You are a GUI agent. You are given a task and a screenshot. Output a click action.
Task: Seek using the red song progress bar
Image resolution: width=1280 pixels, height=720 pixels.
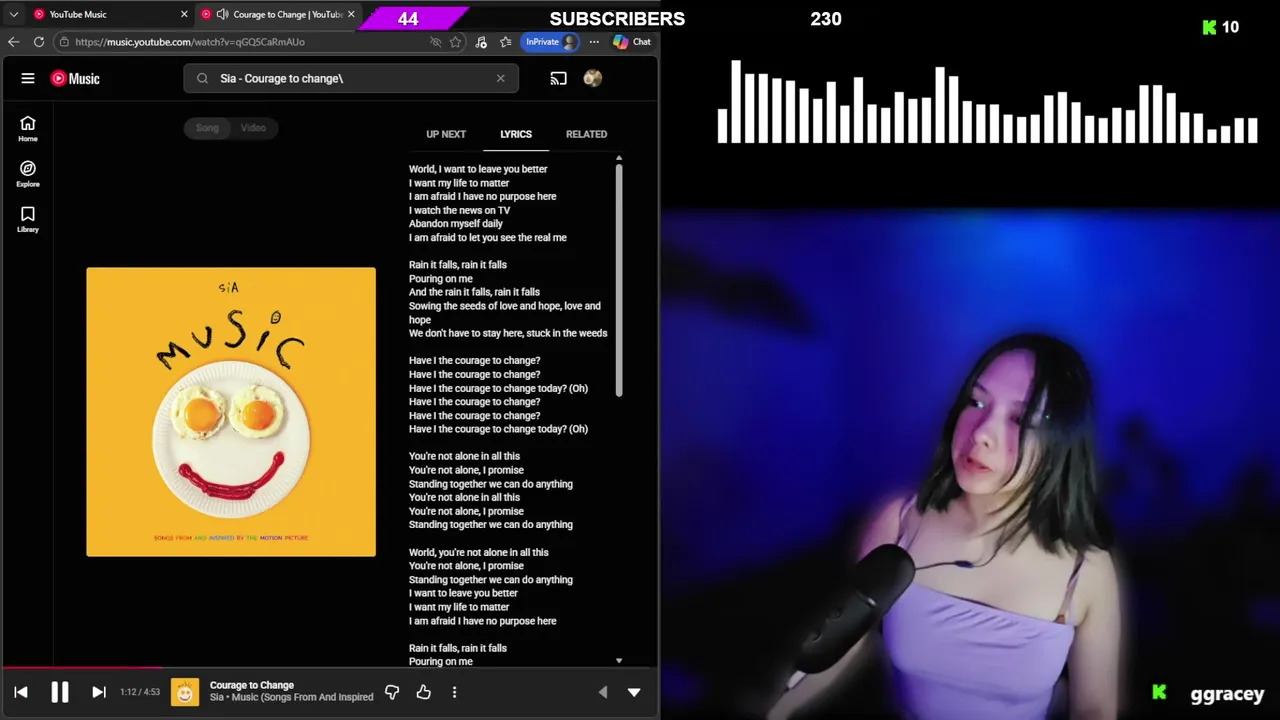point(81,667)
